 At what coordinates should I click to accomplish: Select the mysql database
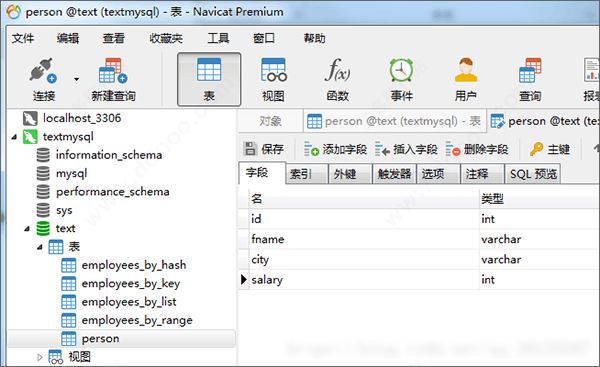pos(72,173)
